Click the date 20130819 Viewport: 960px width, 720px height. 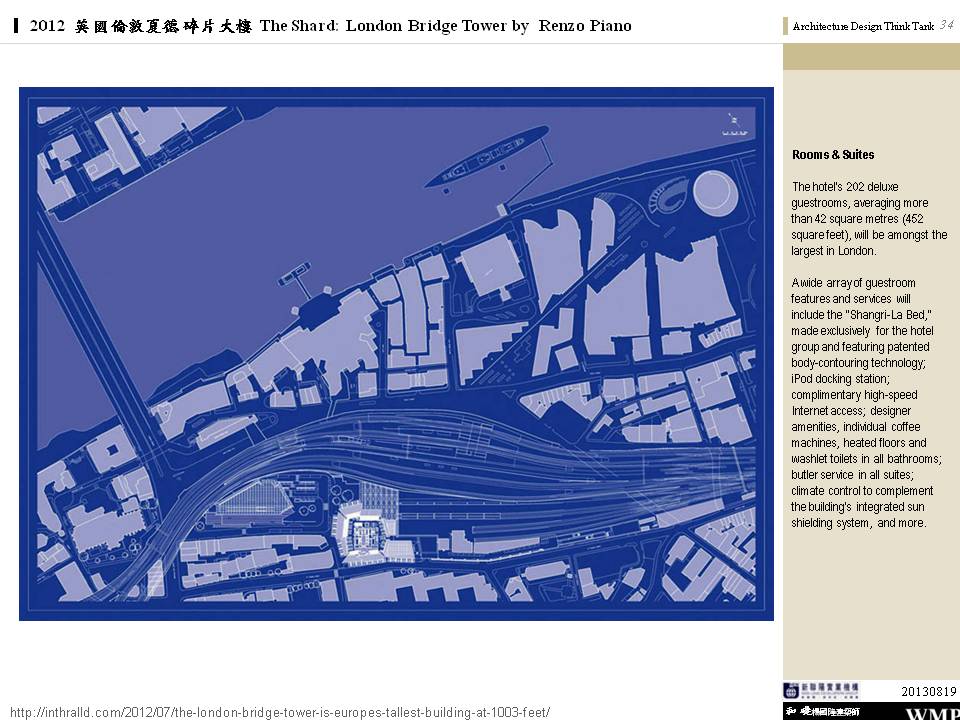point(929,691)
